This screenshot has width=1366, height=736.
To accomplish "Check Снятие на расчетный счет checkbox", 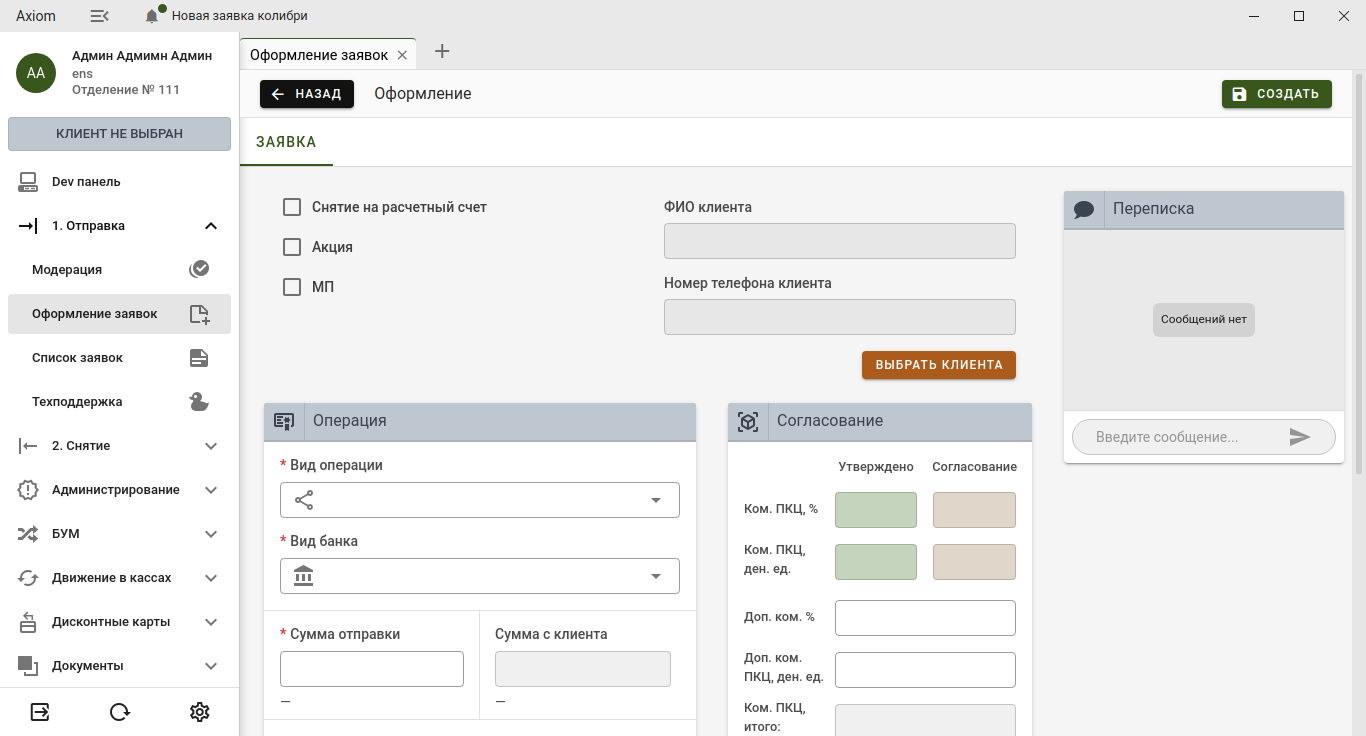I will point(292,207).
